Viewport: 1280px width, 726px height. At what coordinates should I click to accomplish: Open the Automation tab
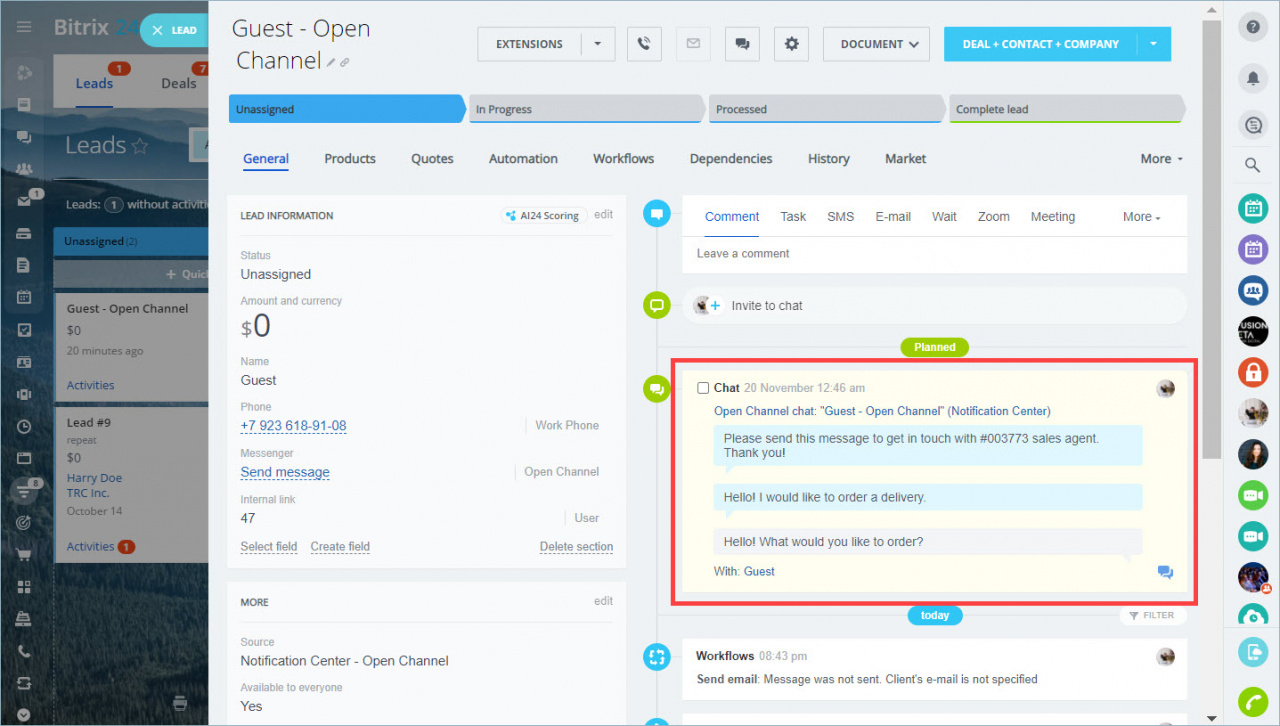[x=523, y=159]
